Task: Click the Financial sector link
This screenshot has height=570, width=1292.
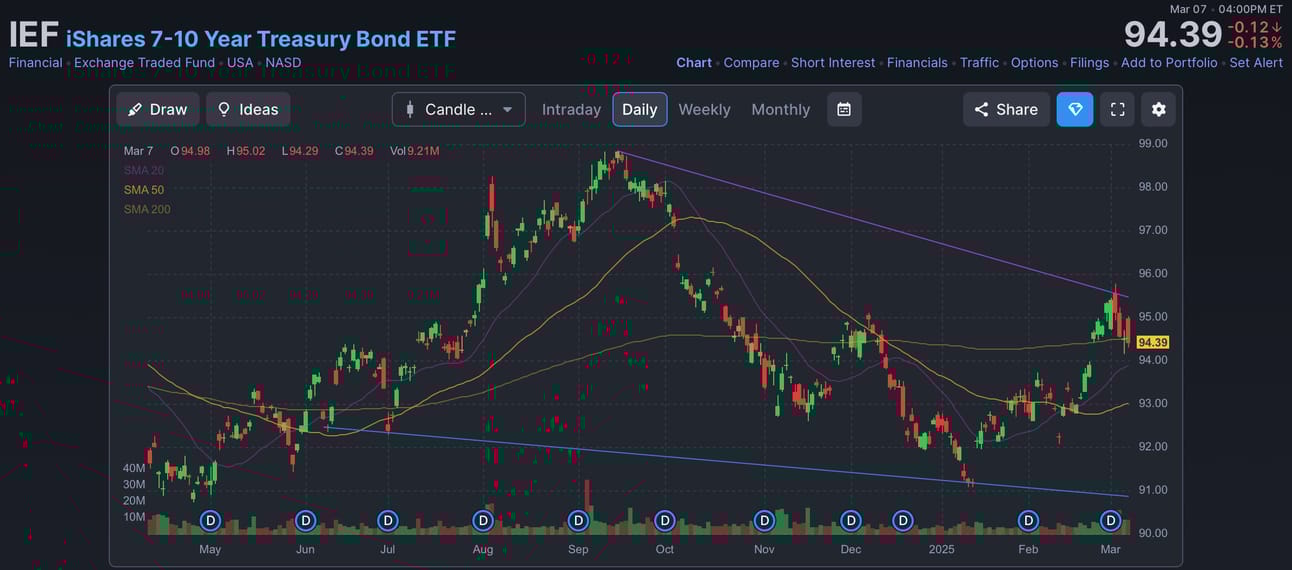Action: (35, 62)
